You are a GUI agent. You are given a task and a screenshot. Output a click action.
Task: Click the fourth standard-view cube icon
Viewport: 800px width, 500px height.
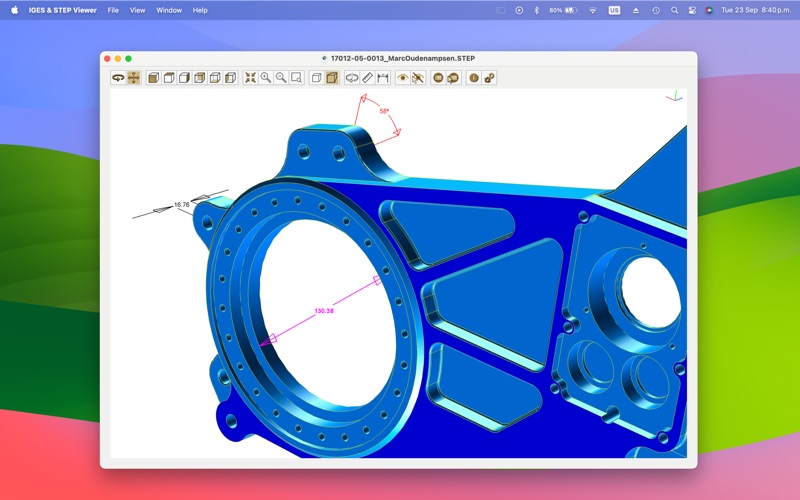pyautogui.click(x=199, y=78)
